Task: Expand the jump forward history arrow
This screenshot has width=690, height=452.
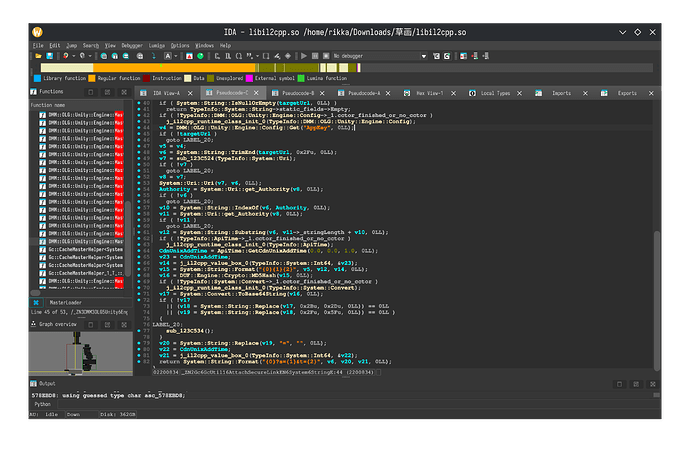Action: click(x=90, y=56)
